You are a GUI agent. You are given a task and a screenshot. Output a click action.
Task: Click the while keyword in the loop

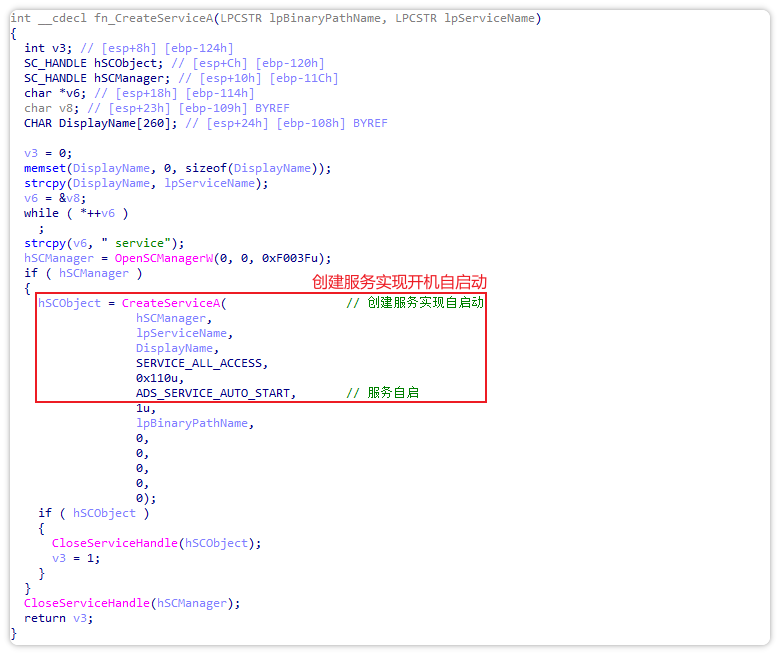(41, 213)
